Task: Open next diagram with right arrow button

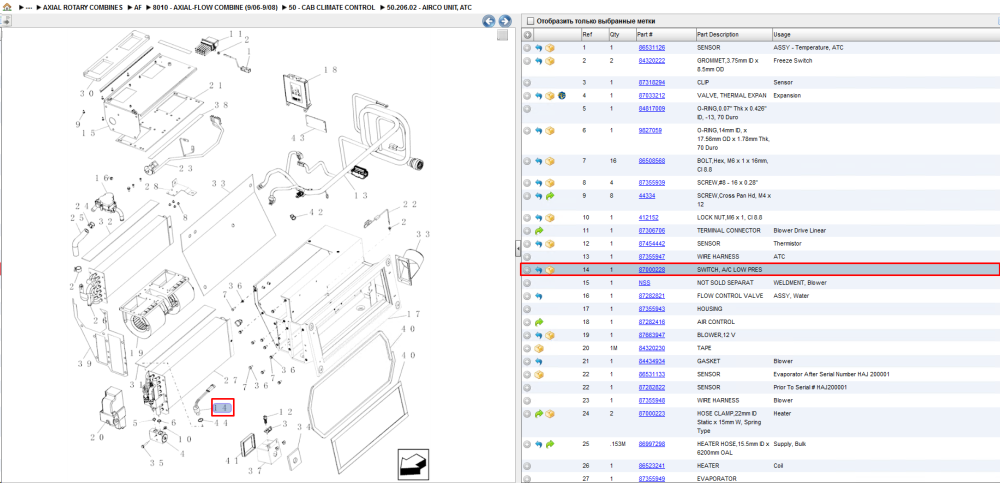Action: pos(504,21)
